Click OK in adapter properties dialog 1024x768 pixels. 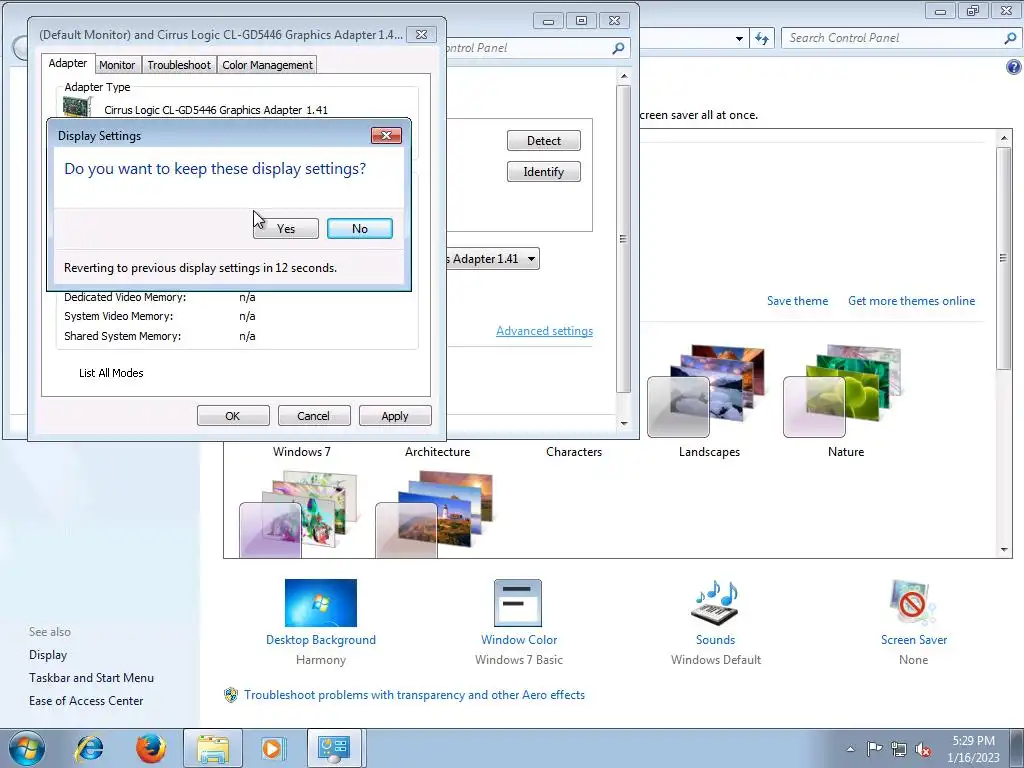click(233, 416)
